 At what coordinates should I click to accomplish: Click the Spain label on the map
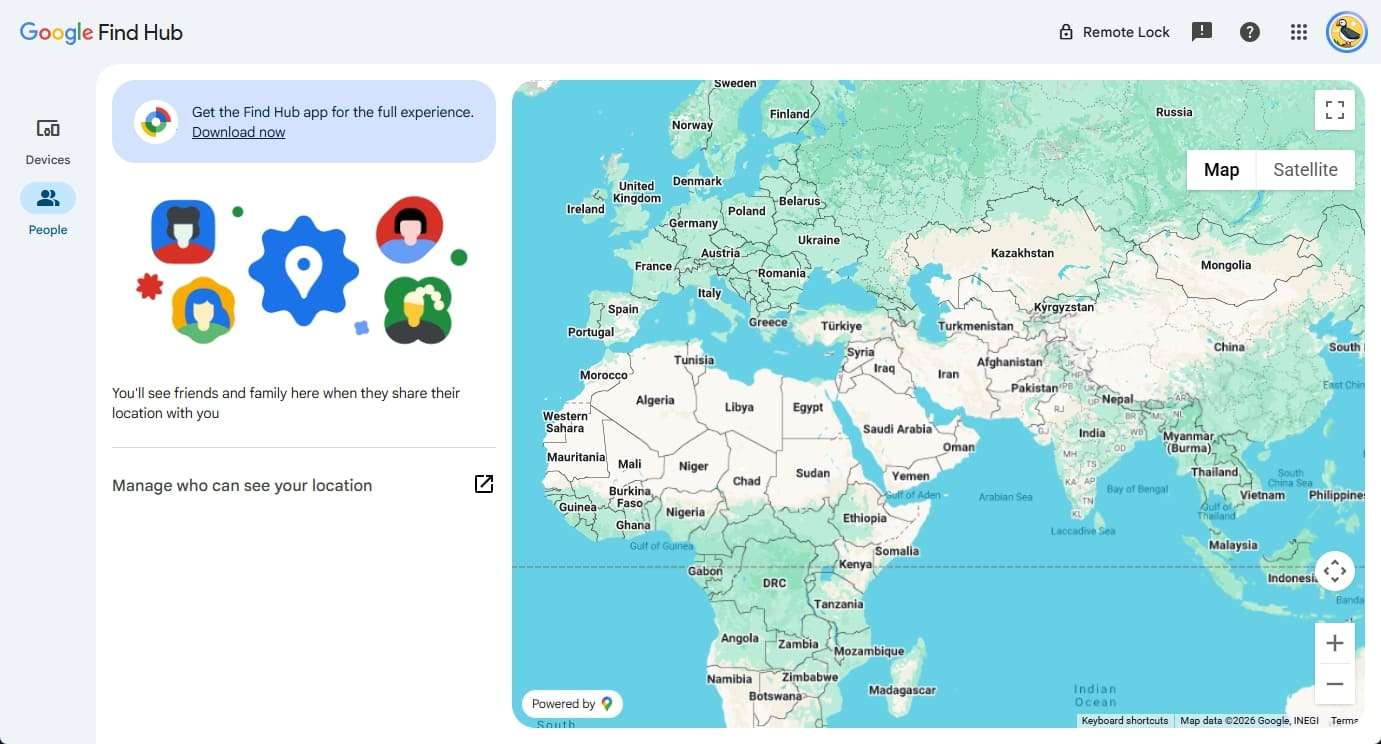point(623,309)
